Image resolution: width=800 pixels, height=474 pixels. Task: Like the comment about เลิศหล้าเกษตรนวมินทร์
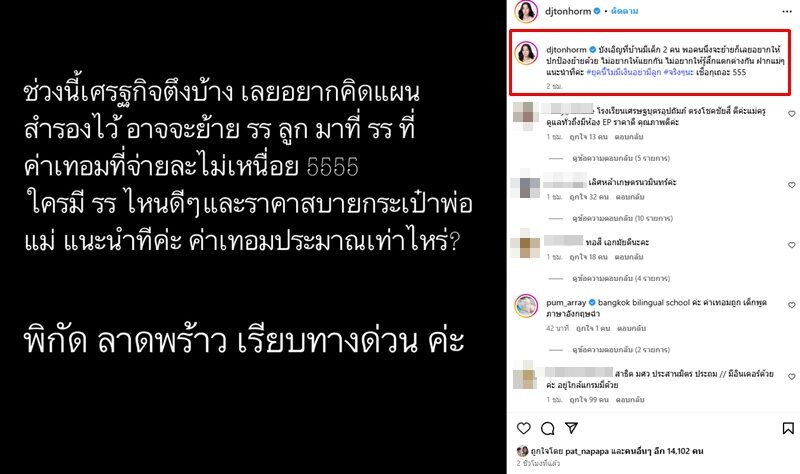(x=791, y=185)
